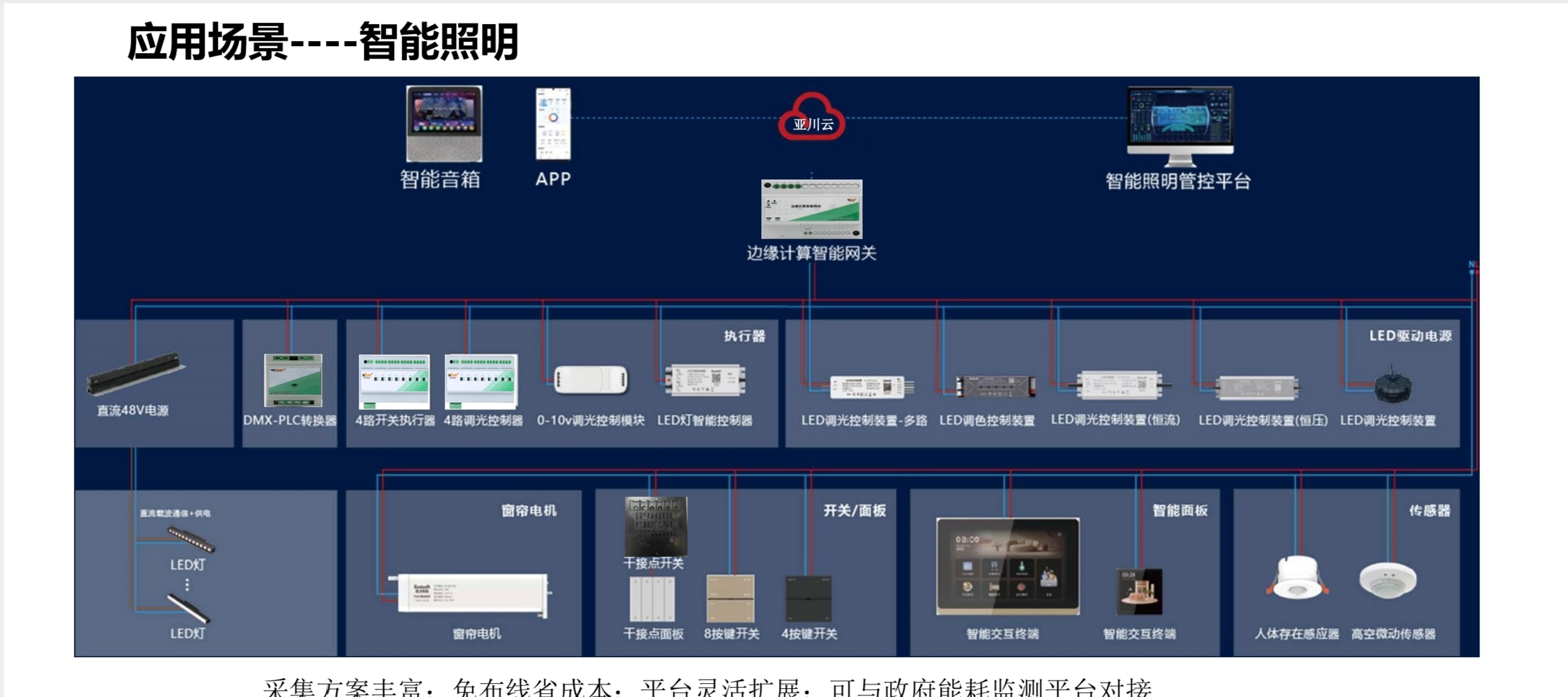Screen dimensions: 1568x697
Task: Click the LED灯智能控制器 device
Action: [x=705, y=380]
